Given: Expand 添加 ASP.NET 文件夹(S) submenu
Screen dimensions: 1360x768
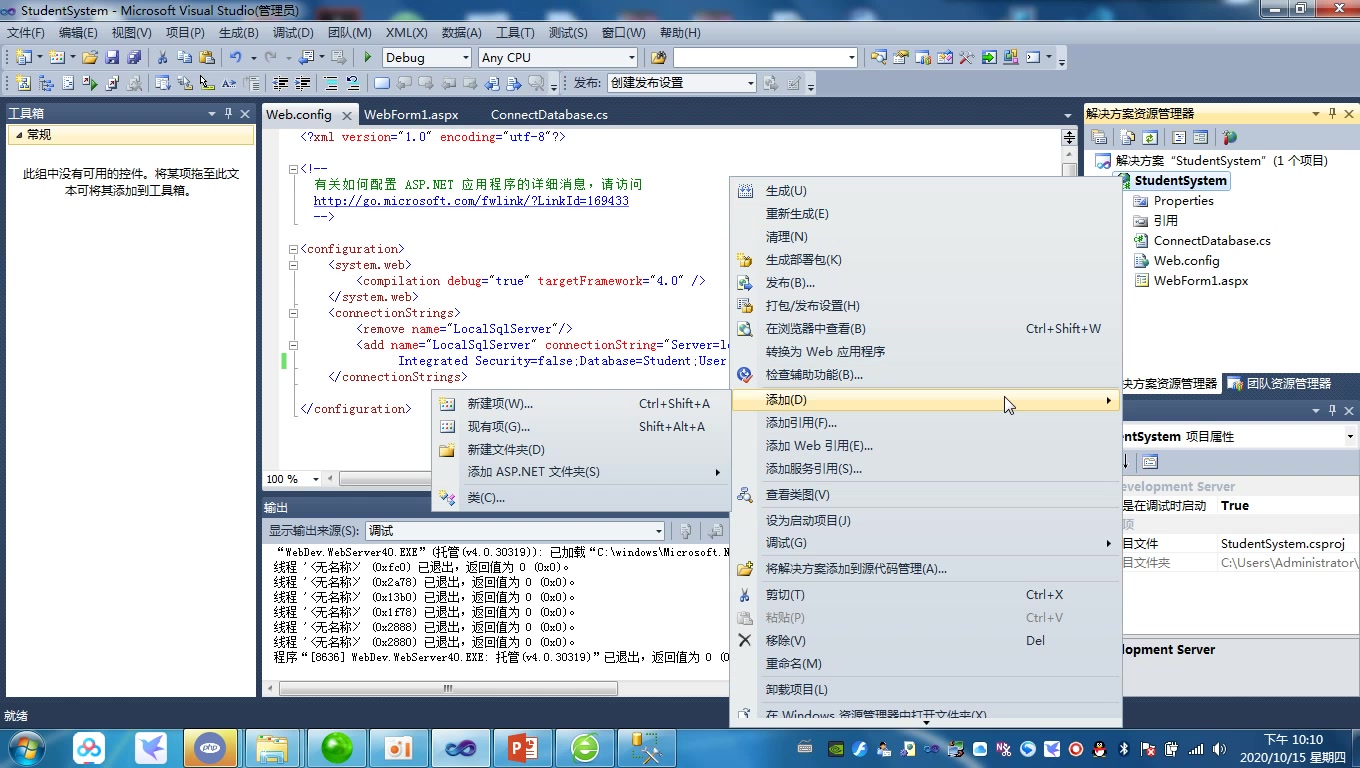Looking at the screenshot, I should click(580, 472).
